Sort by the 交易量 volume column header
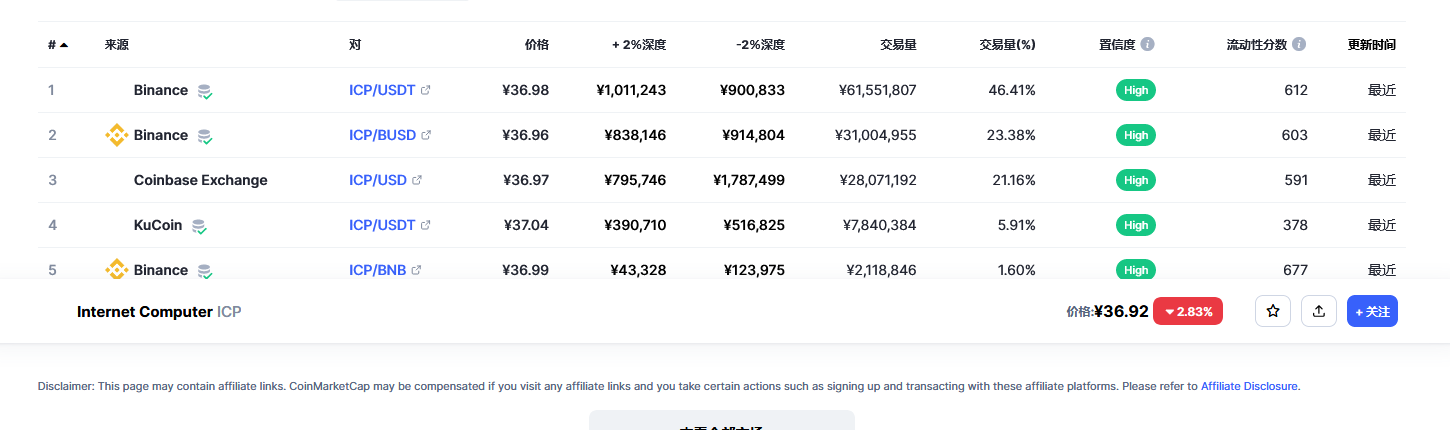This screenshot has width=1450, height=430. (898, 45)
